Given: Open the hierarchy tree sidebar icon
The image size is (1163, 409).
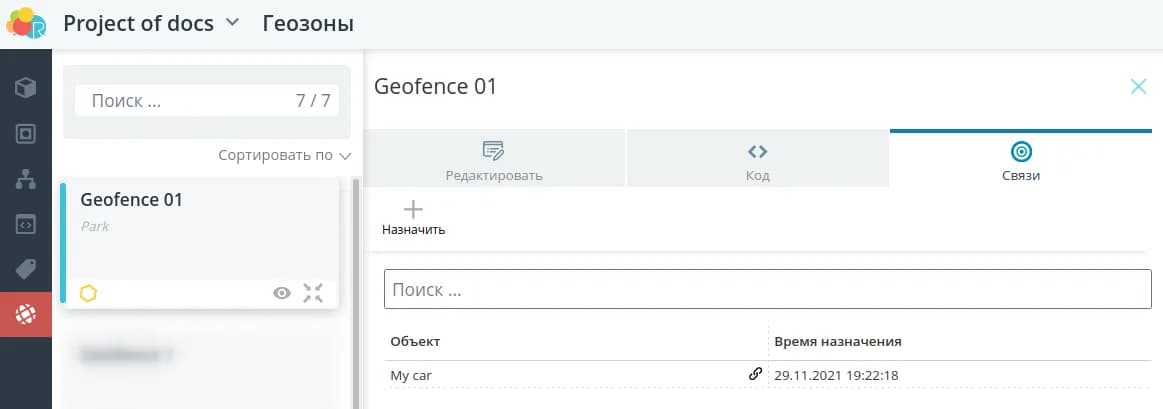Looking at the screenshot, I should pos(26,179).
